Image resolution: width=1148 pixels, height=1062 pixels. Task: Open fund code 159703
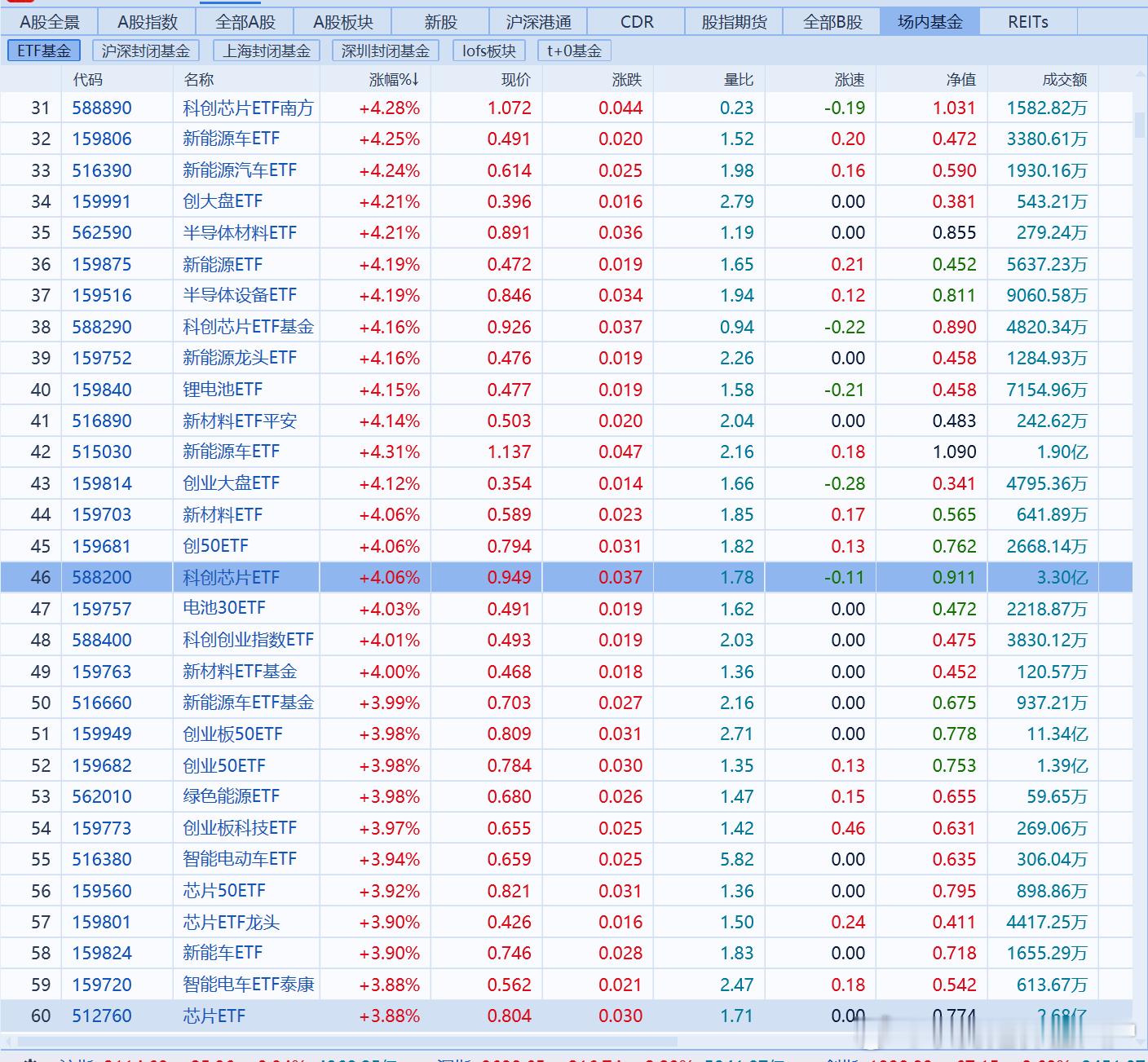pos(102,514)
